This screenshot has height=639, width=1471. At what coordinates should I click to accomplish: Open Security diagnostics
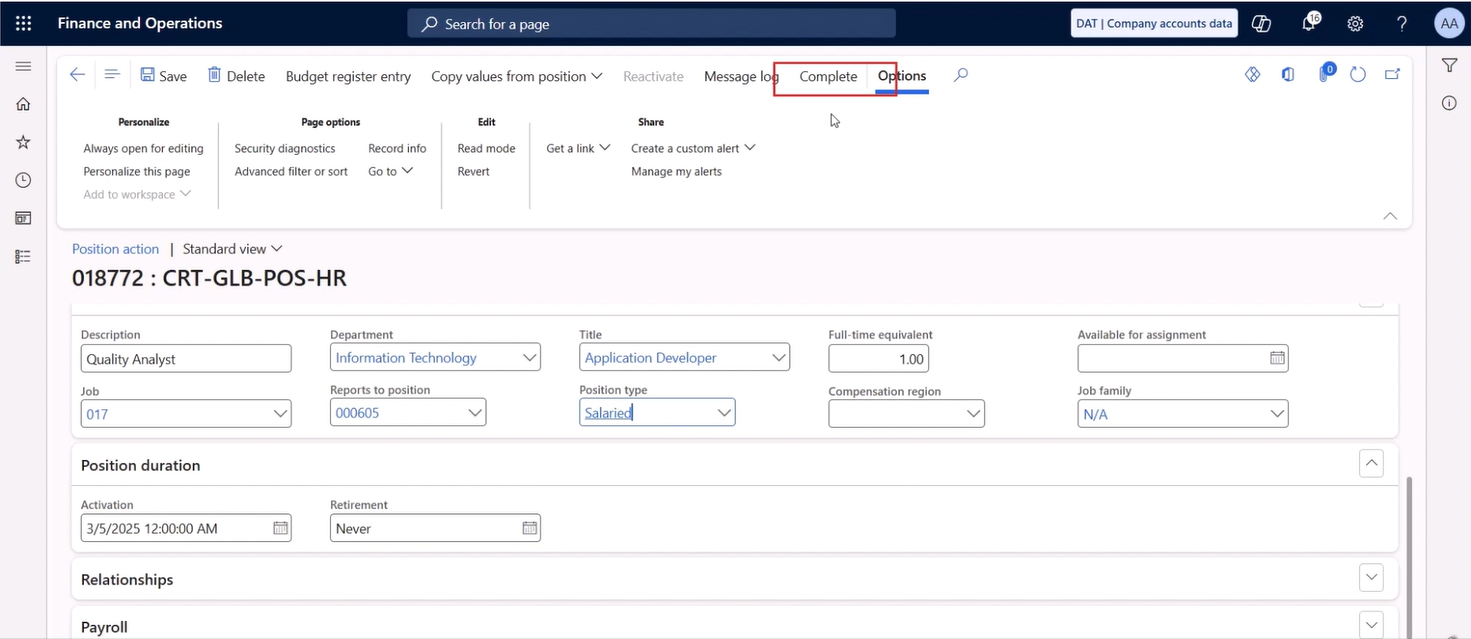(x=285, y=148)
